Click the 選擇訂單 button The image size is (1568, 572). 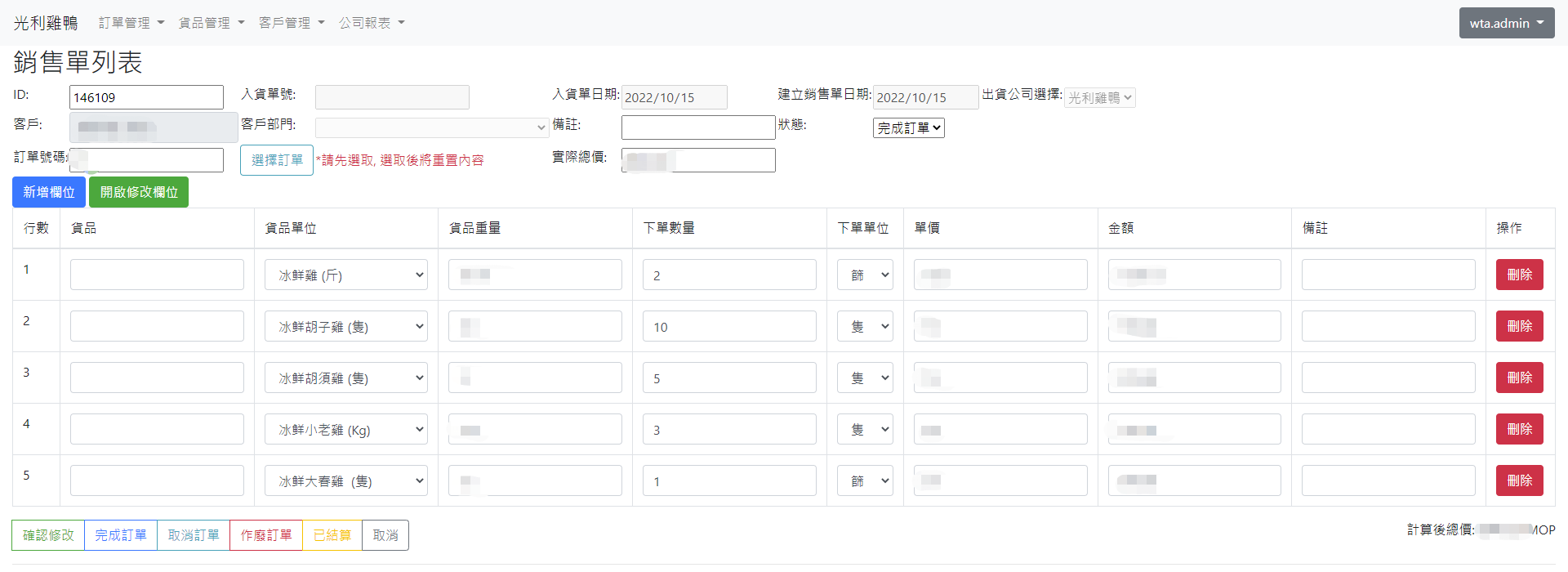[x=277, y=160]
